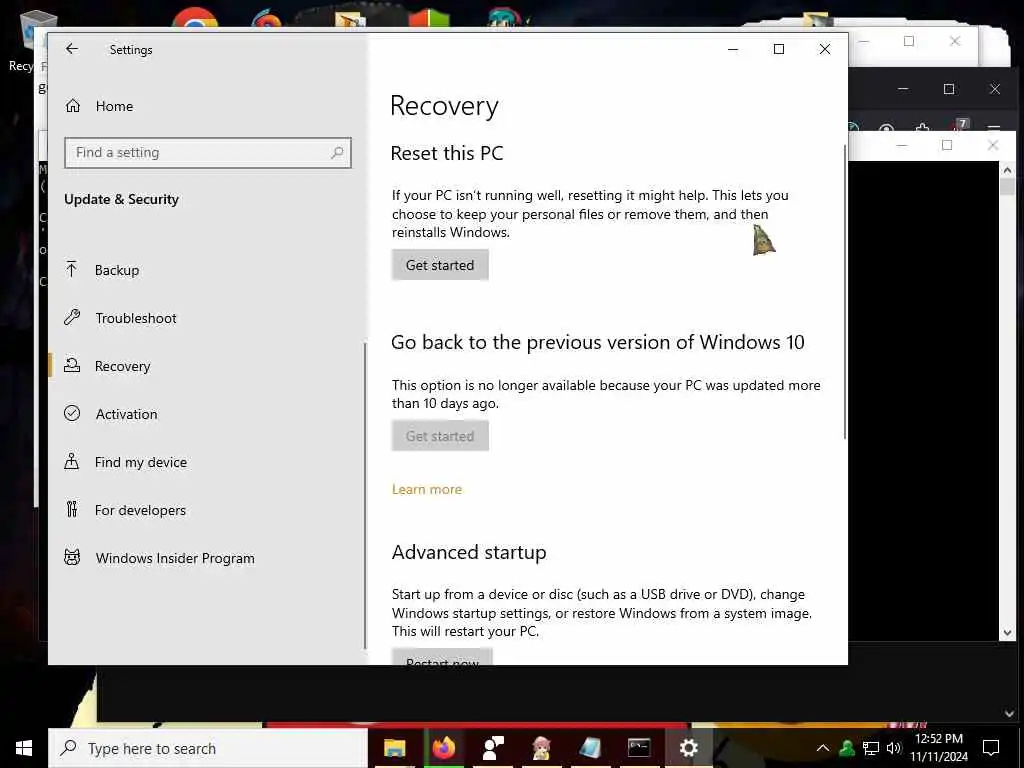This screenshot has height=768, width=1024.
Task: Switch to Firefox in the taskbar
Action: [443, 748]
